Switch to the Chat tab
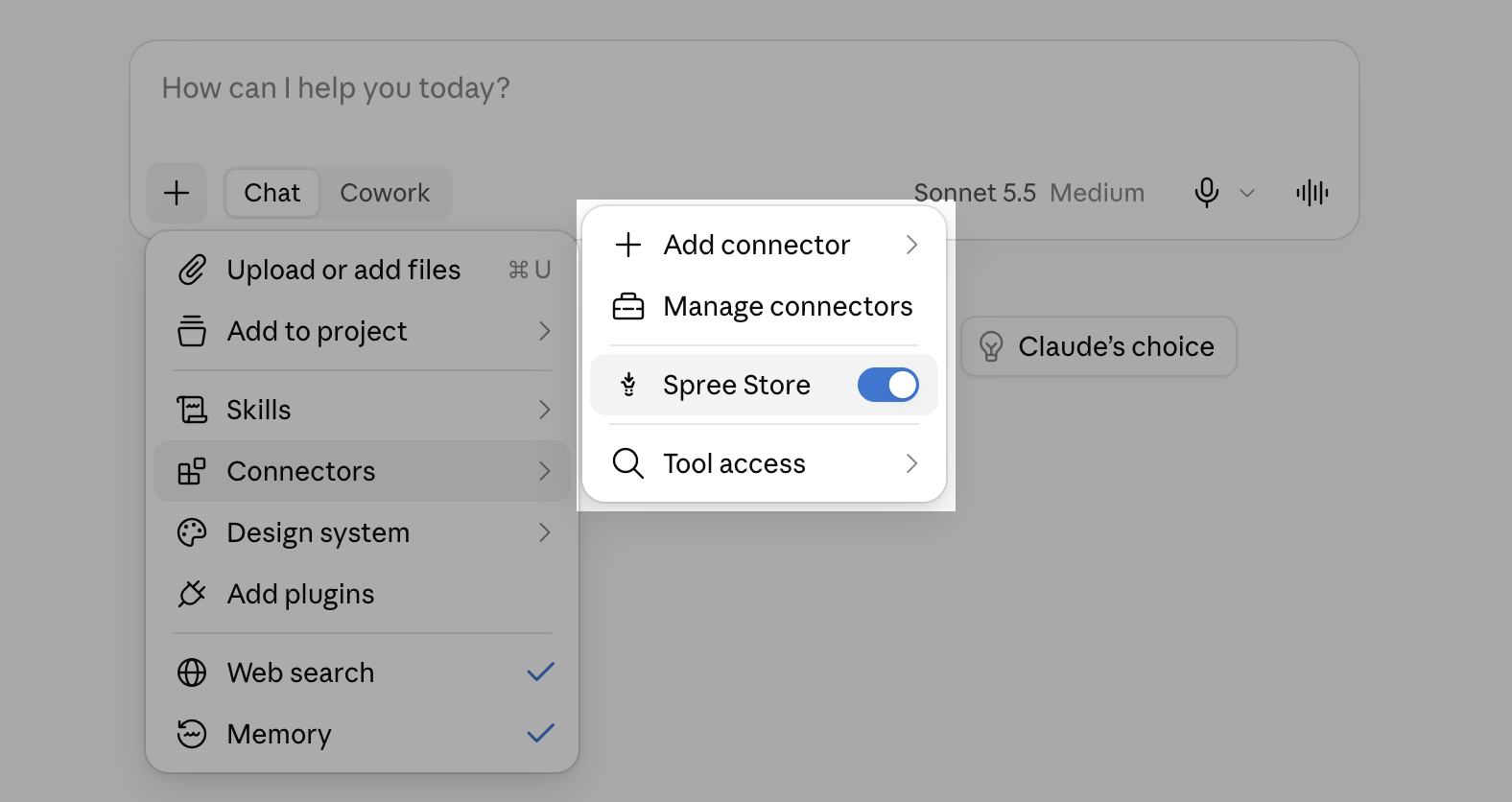Screen dimensions: 1512x802 pos(272,193)
